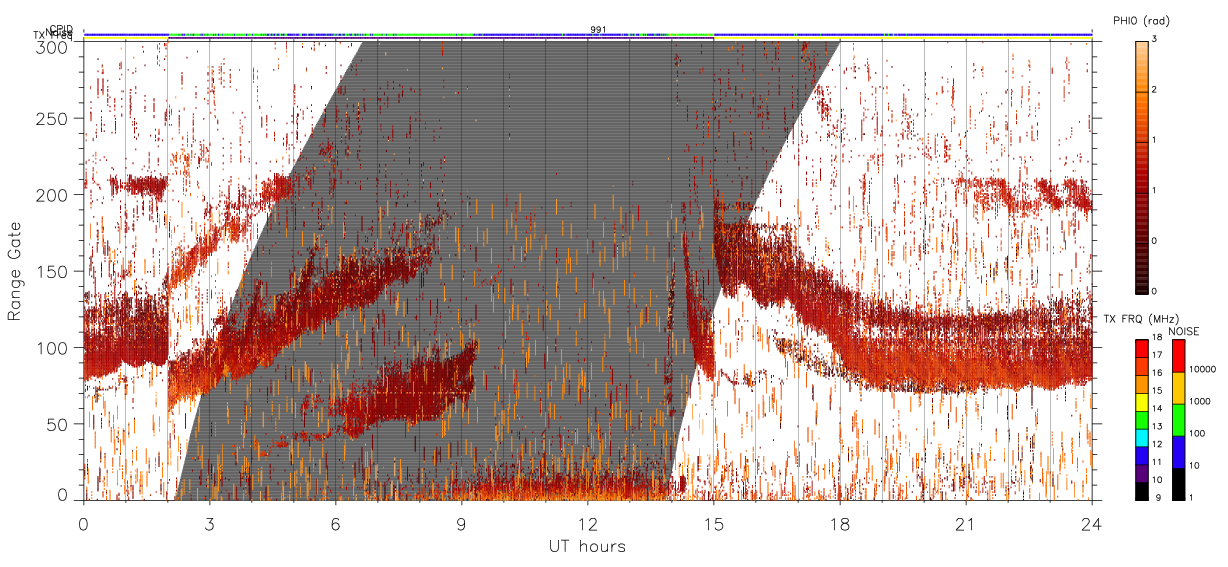The image size is (1228, 567).
Task: Click the UT hours tick label '3'
Action: [209, 523]
